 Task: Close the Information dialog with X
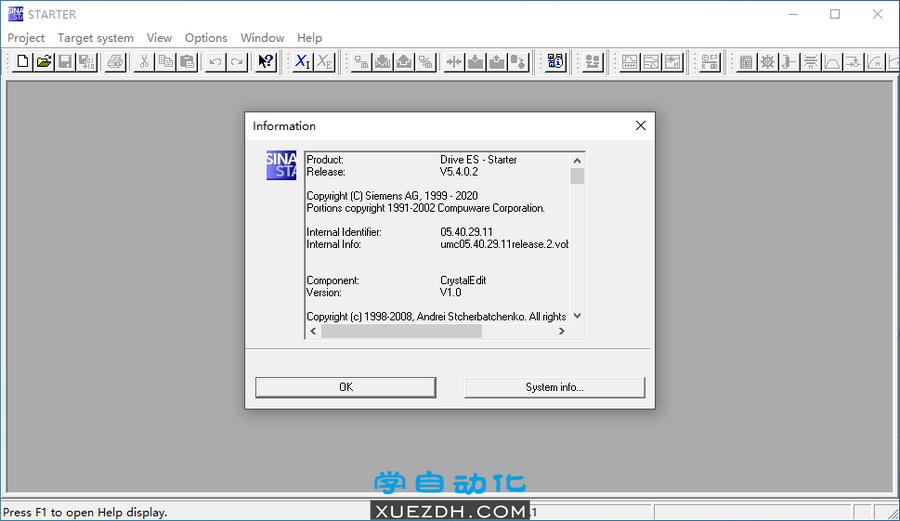pyautogui.click(x=641, y=126)
